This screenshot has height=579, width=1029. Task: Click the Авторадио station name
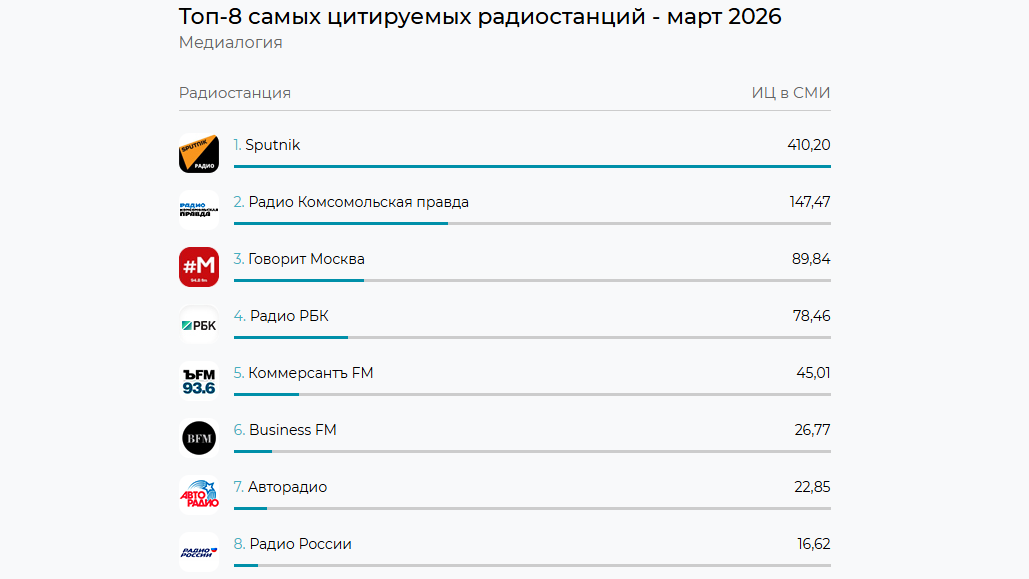click(287, 487)
